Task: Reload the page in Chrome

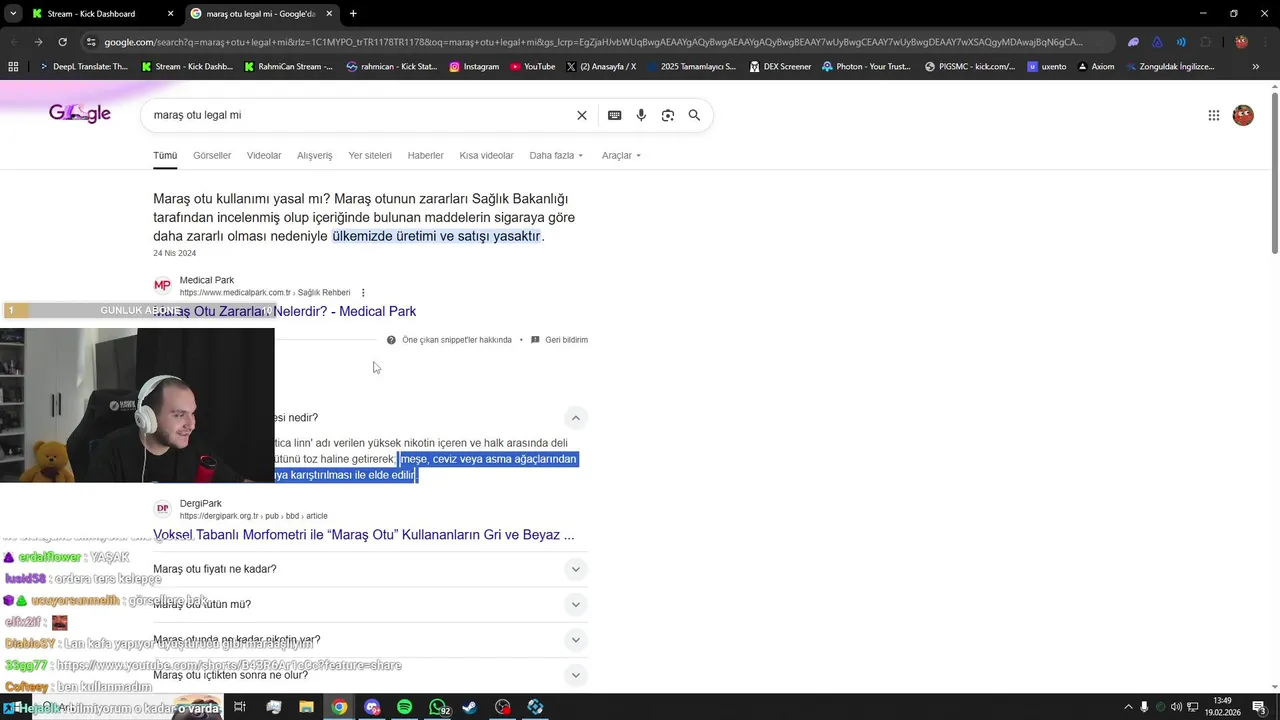Action: (62, 42)
